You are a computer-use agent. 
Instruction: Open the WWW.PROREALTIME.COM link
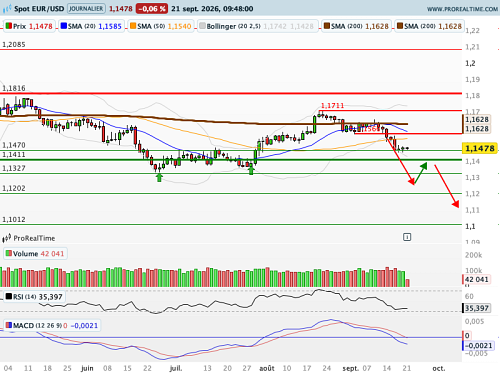[462, 9]
